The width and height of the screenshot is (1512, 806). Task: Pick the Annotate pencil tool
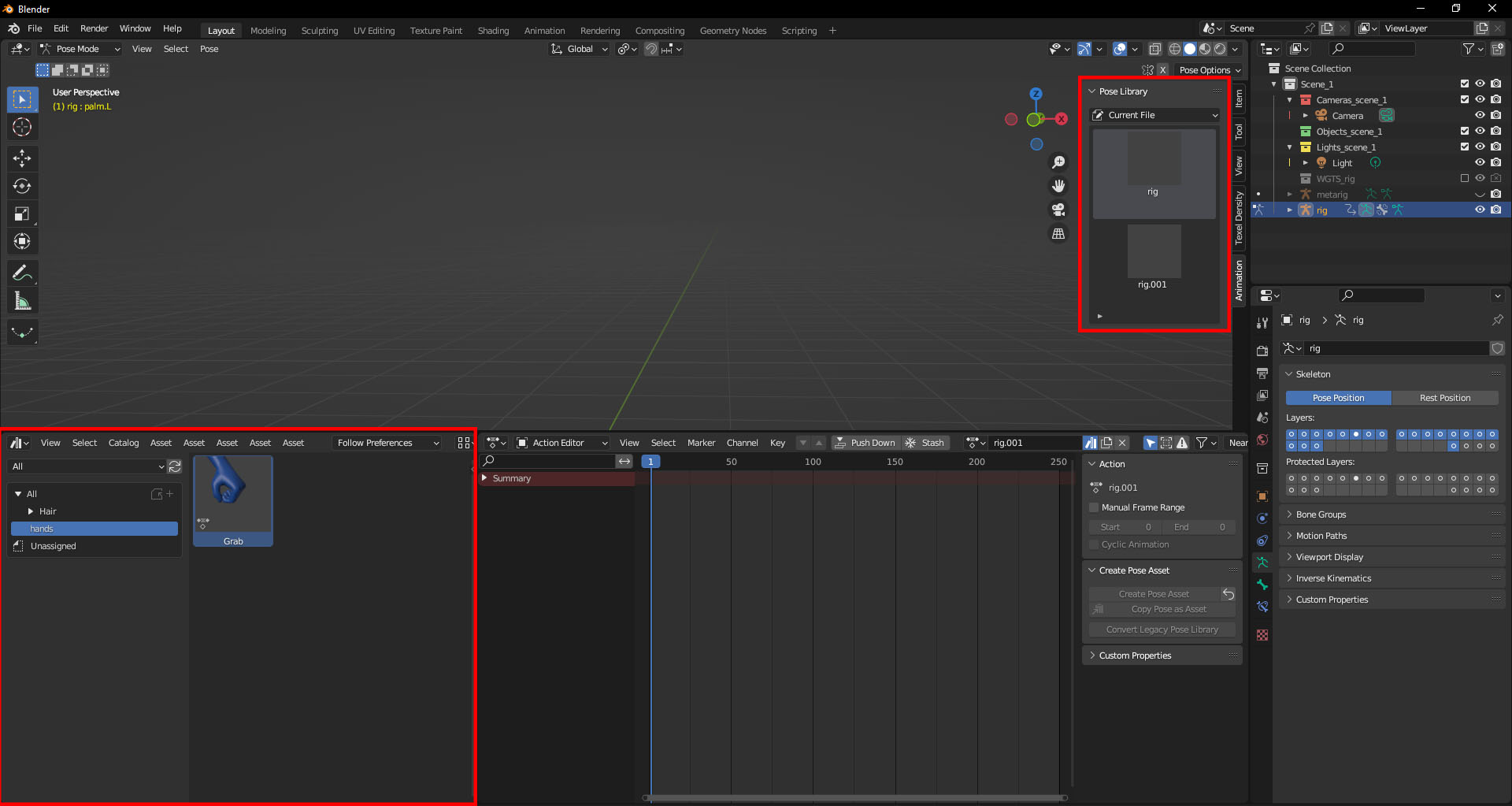[x=22, y=273]
